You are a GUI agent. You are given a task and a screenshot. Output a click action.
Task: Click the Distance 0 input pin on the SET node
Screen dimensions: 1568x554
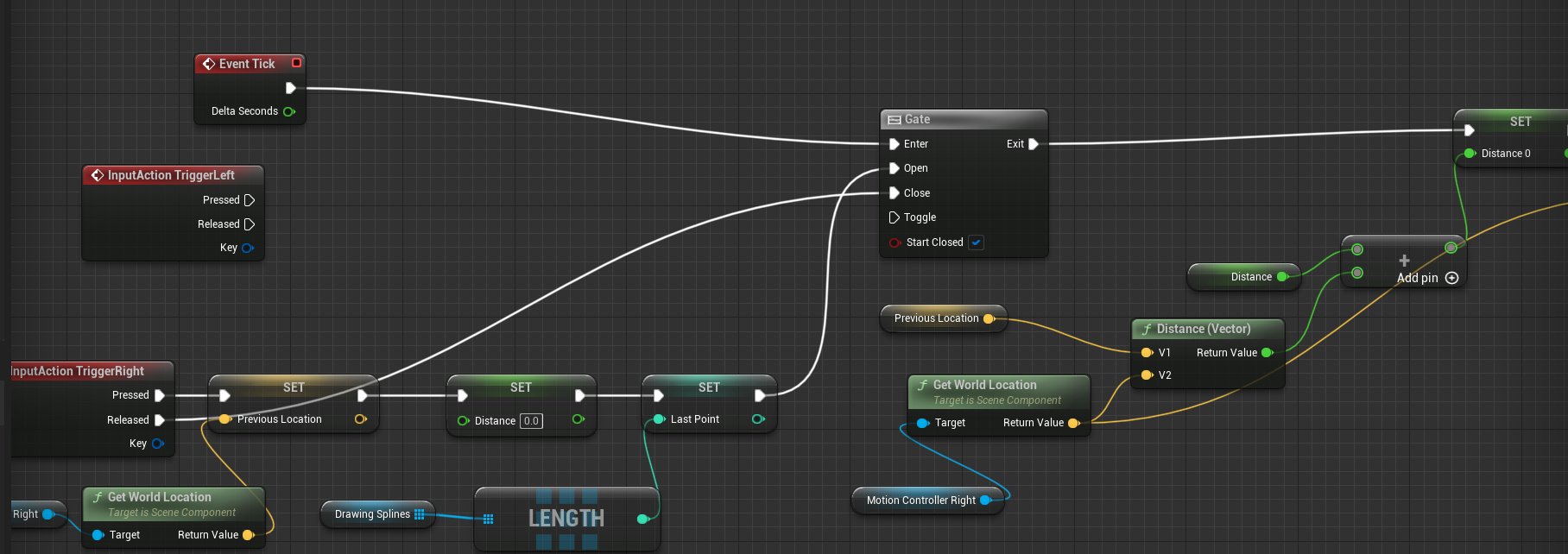[1470, 154]
